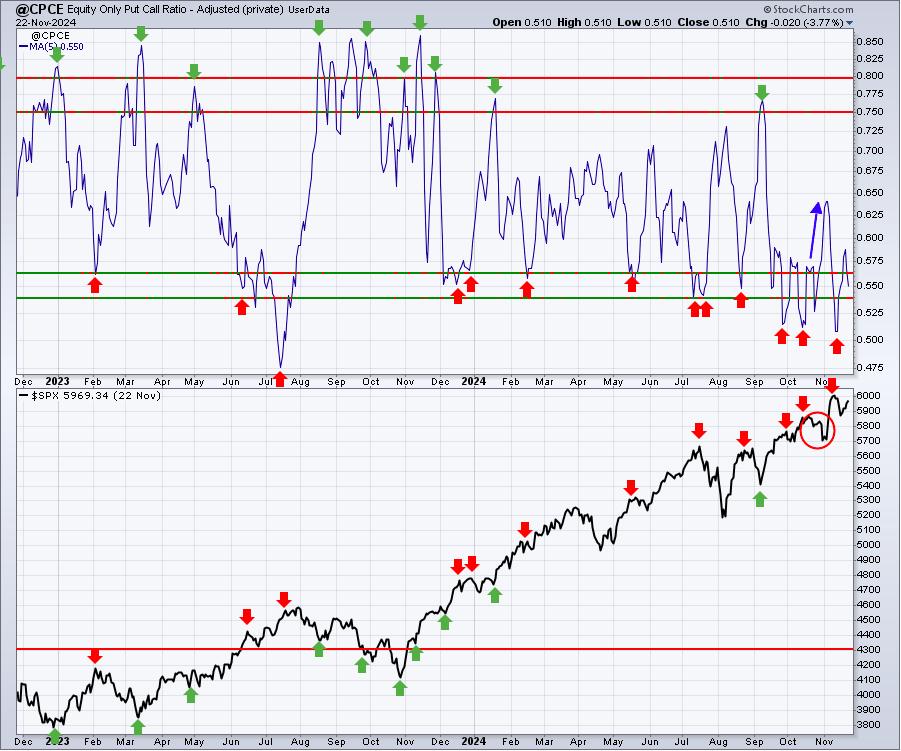Select green up arrow under late-October 2023 SPX low
This screenshot has width=901, height=751.
click(x=400, y=688)
